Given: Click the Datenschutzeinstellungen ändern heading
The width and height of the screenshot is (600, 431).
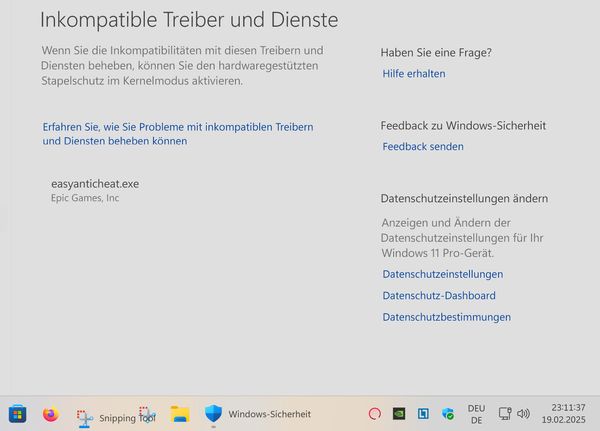Looking at the screenshot, I should point(464,198).
